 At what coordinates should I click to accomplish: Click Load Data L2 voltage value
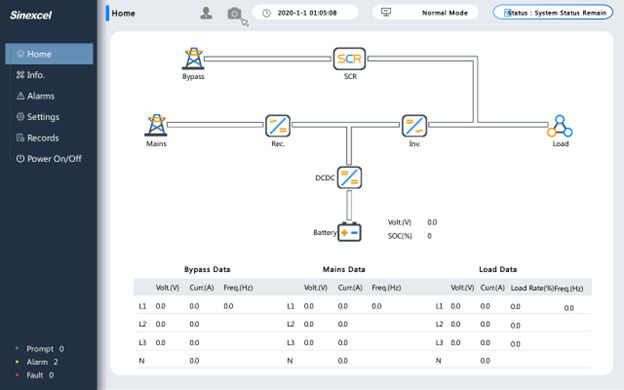(x=455, y=324)
